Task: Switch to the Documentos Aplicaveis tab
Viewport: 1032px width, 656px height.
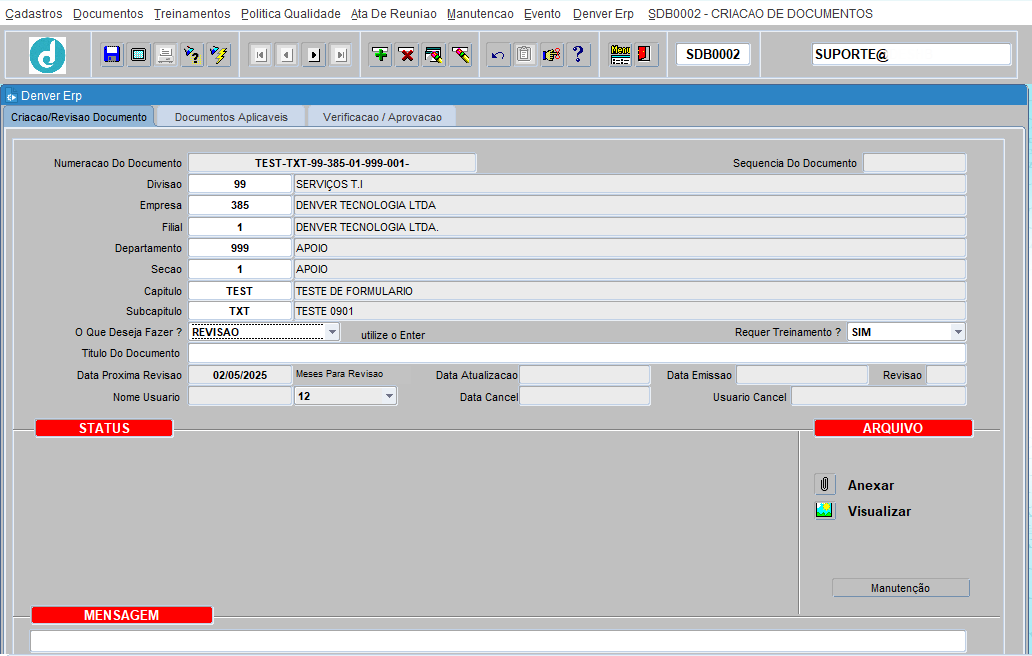Action: tap(231, 117)
